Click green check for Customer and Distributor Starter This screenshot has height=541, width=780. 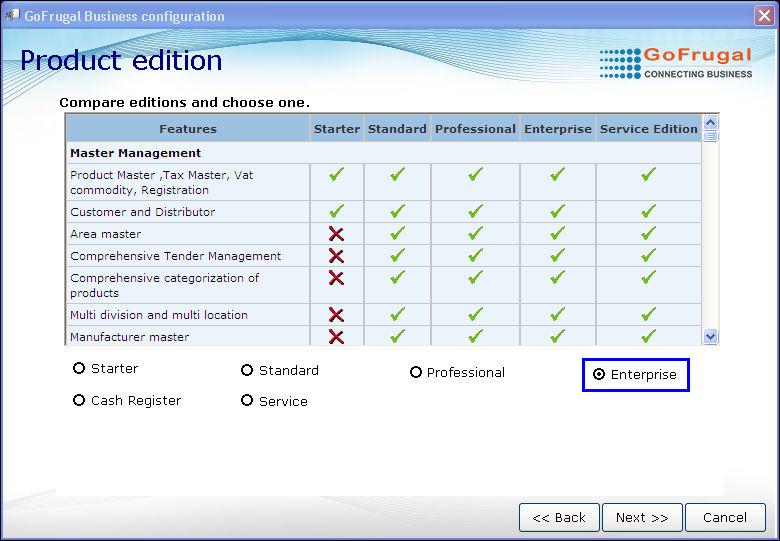[x=336, y=211]
